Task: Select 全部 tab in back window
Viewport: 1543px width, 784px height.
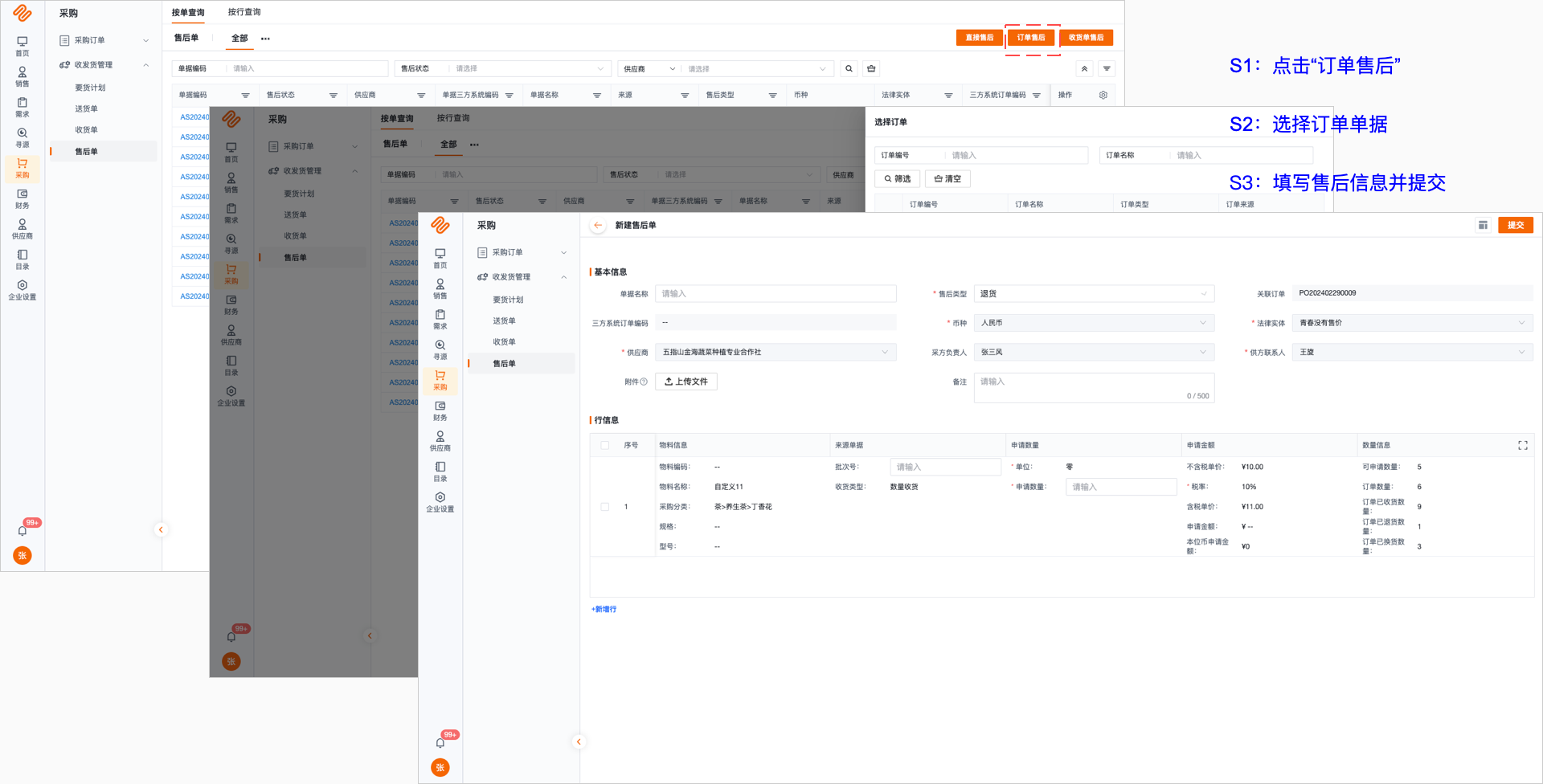Action: point(239,39)
